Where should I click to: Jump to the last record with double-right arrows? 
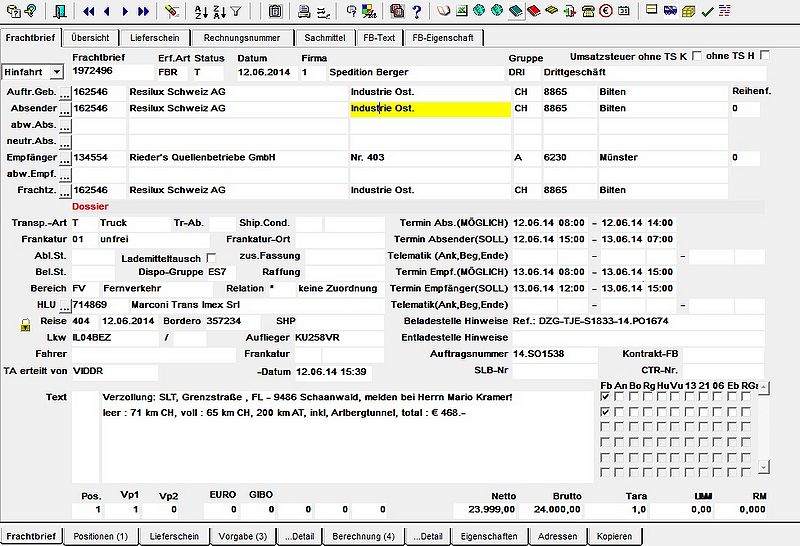[143, 11]
